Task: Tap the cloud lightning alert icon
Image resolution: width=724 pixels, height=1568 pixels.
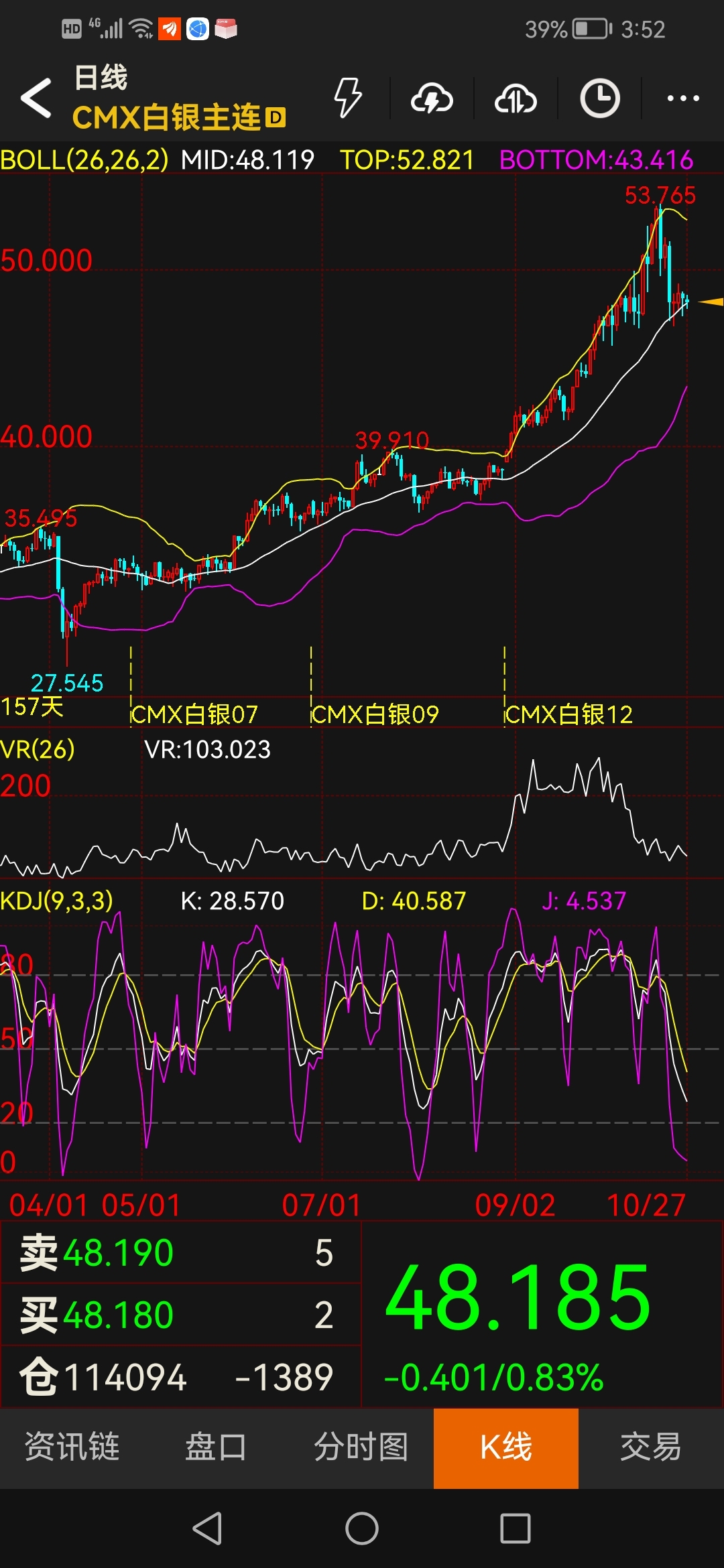Action: (x=432, y=99)
